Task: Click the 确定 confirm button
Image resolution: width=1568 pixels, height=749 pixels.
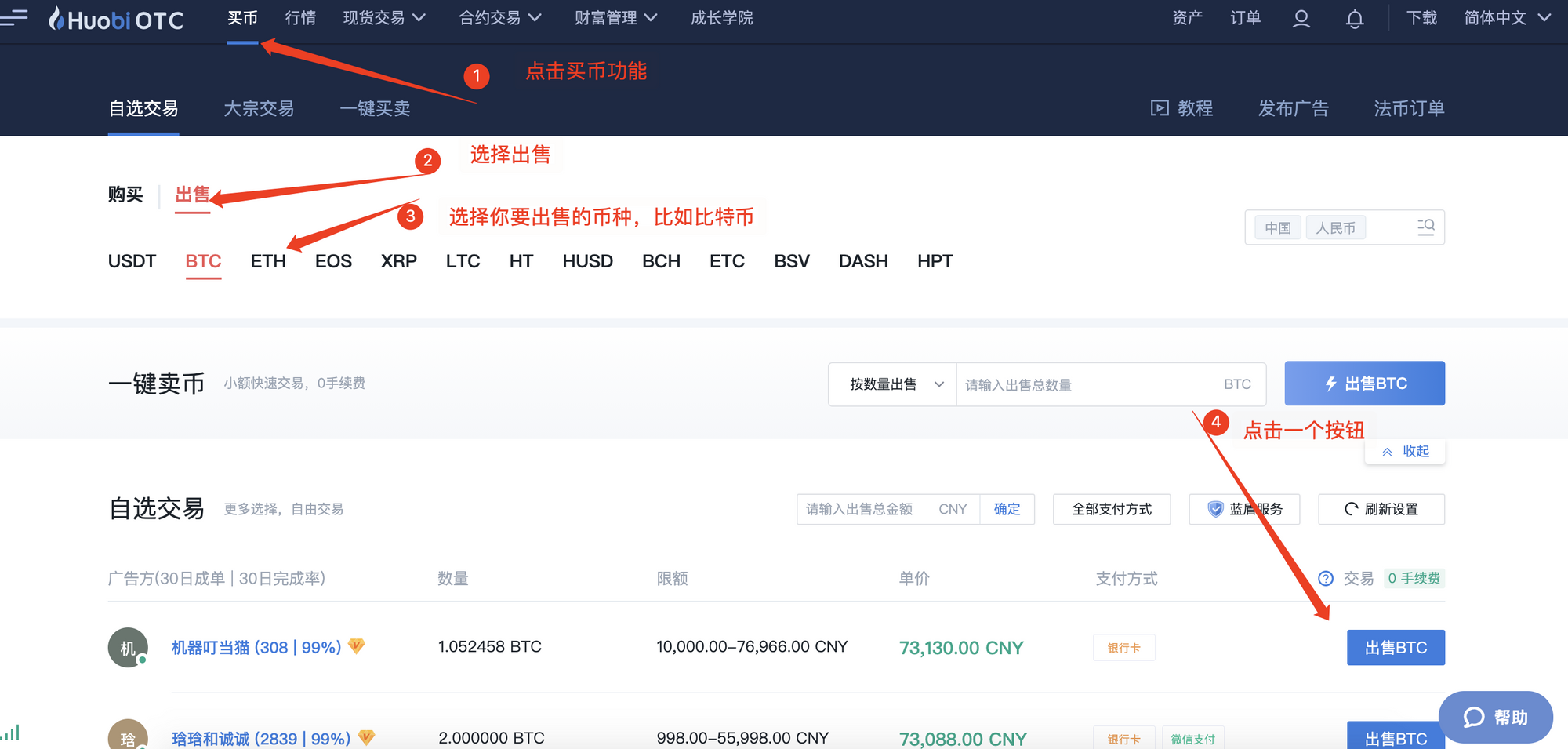Action: click(x=1007, y=510)
